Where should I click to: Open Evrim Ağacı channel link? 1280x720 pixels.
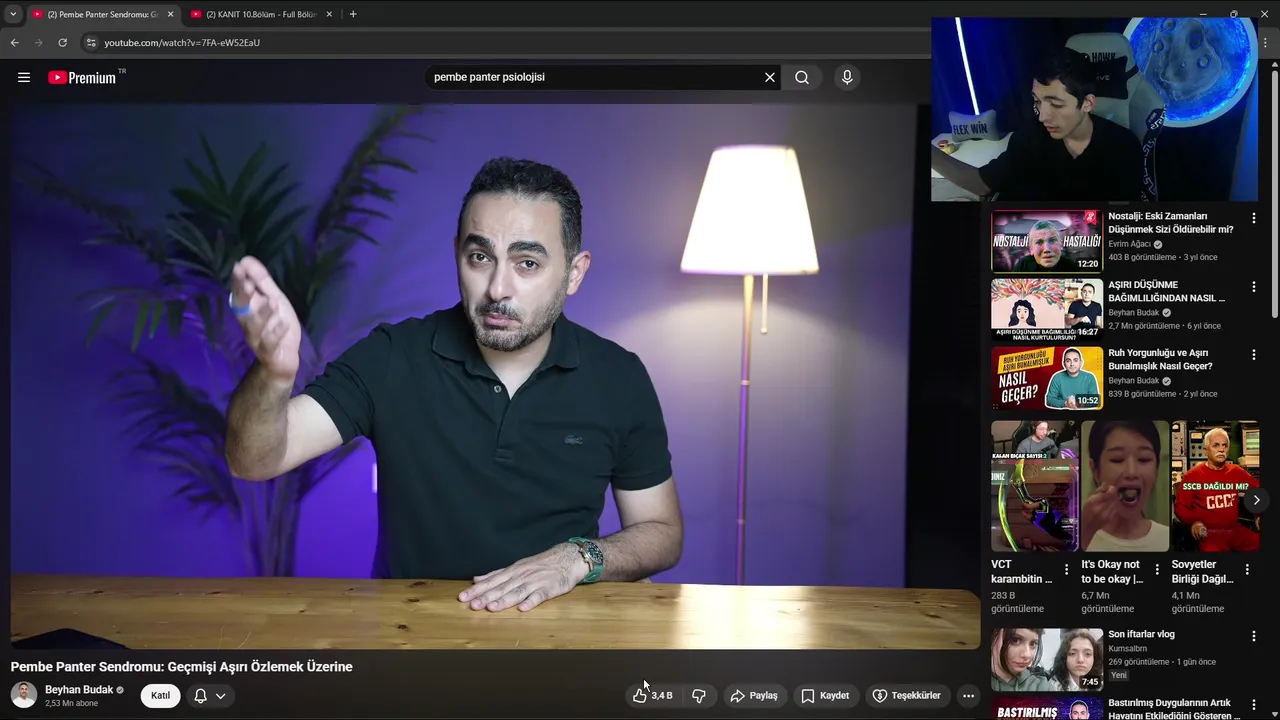[1129, 244]
